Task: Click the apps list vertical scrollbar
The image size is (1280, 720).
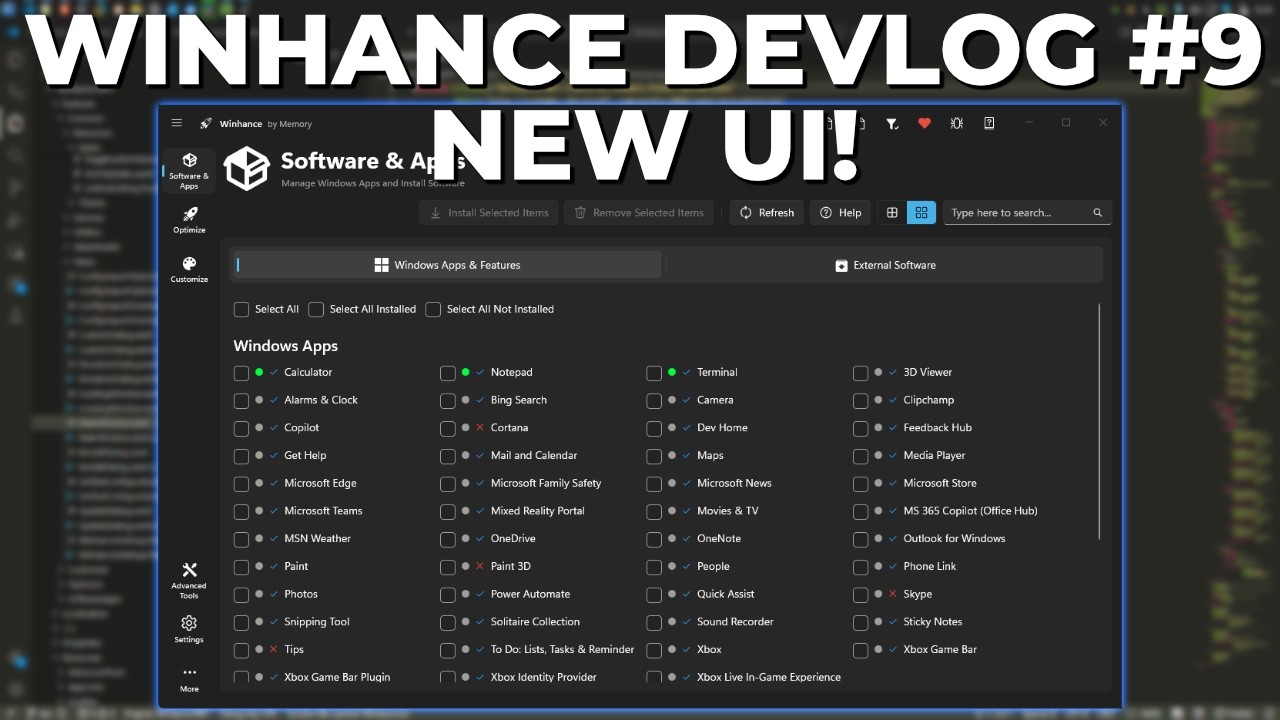Action: [x=1099, y=422]
